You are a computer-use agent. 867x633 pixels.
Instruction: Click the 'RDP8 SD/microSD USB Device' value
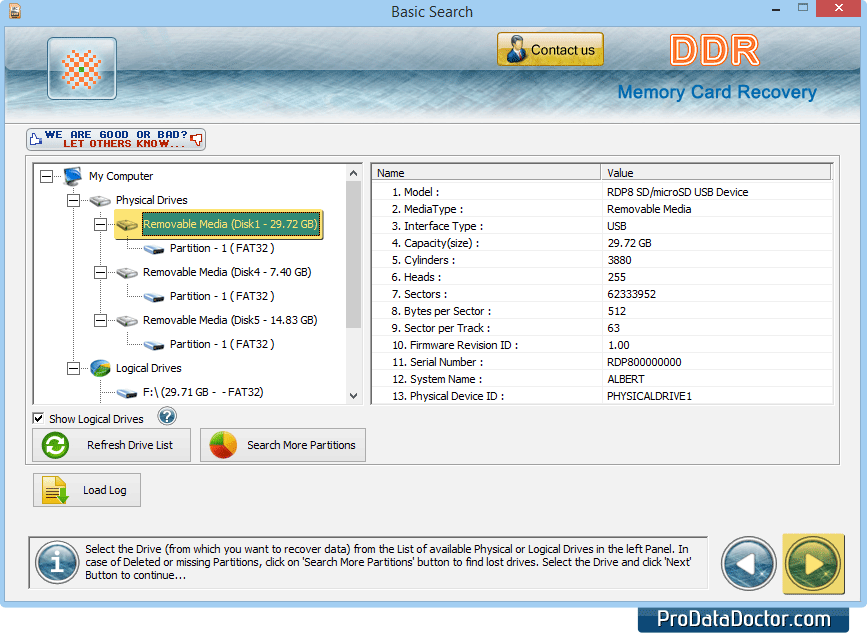[677, 192]
